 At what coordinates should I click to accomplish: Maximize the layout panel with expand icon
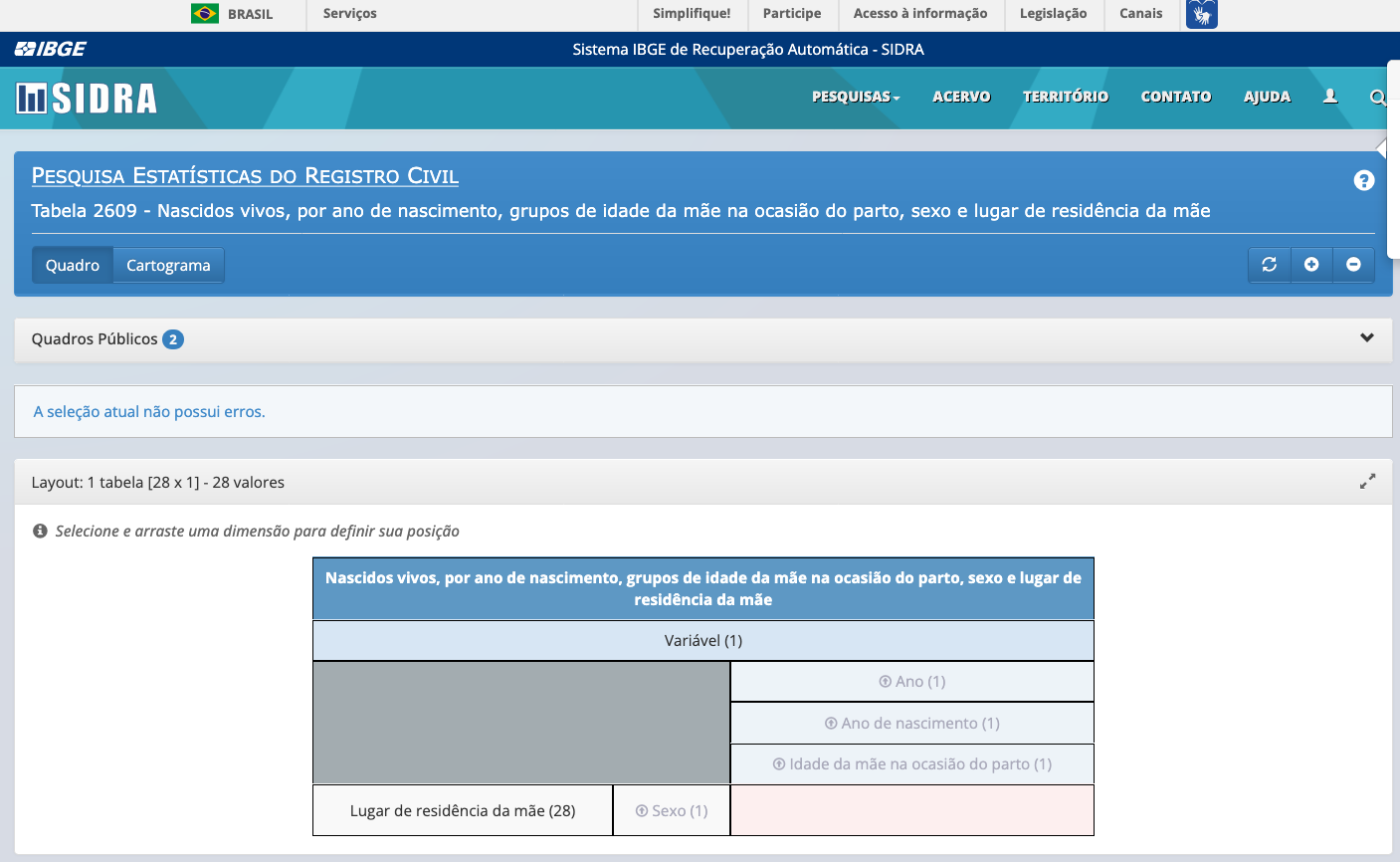(1367, 482)
